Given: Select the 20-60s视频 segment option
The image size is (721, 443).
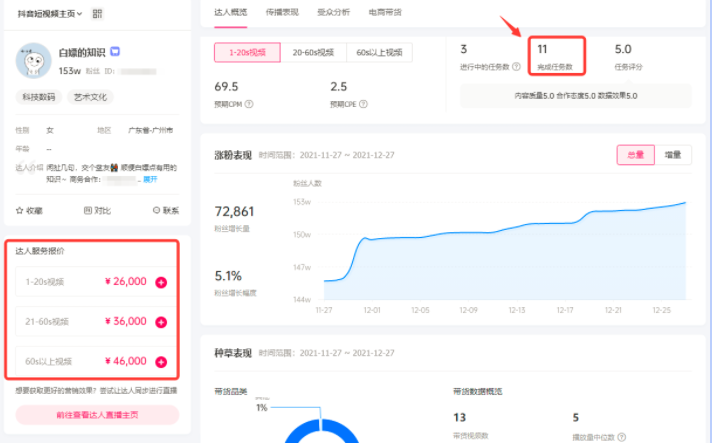Looking at the screenshot, I should 313,52.
